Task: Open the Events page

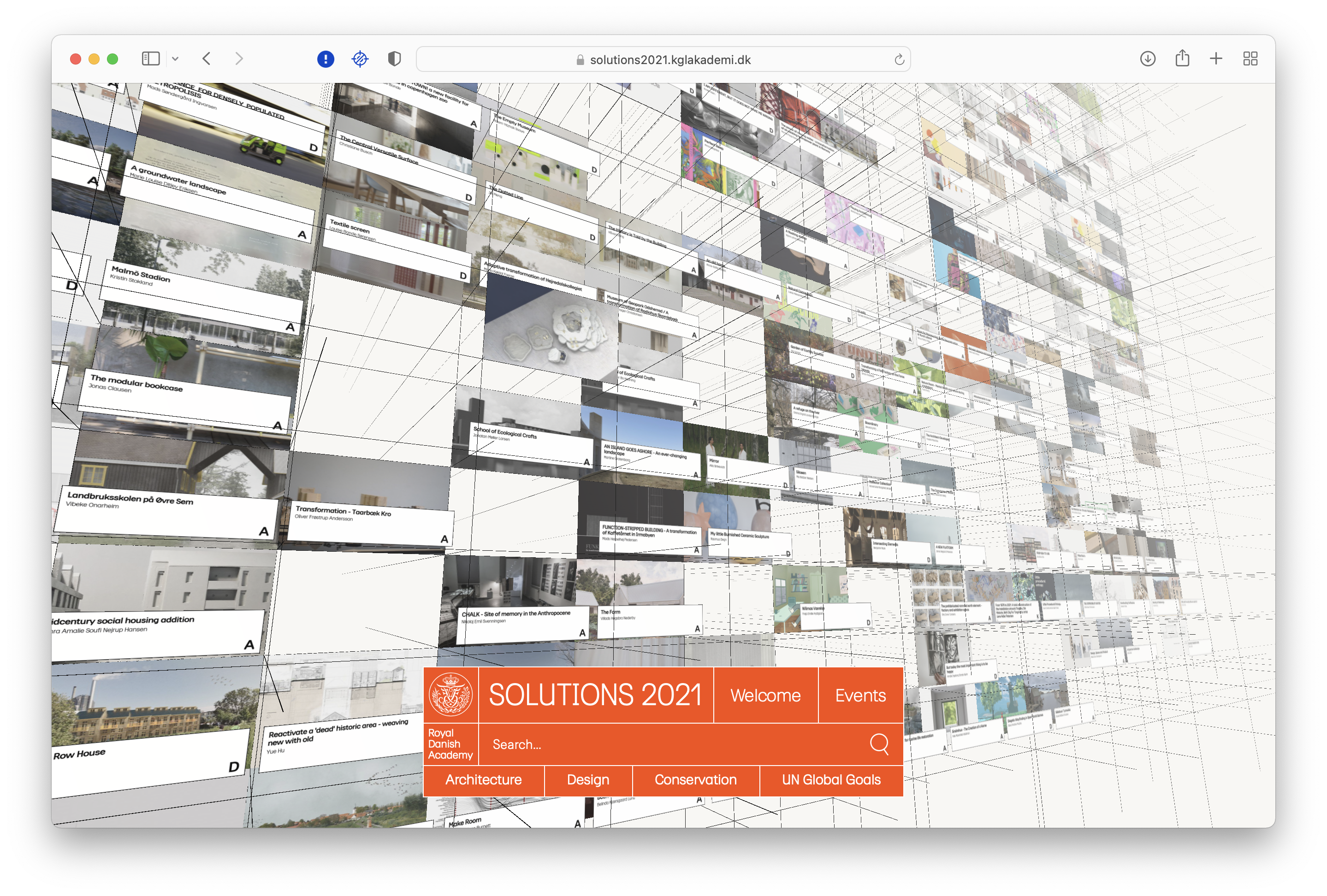Action: click(860, 696)
